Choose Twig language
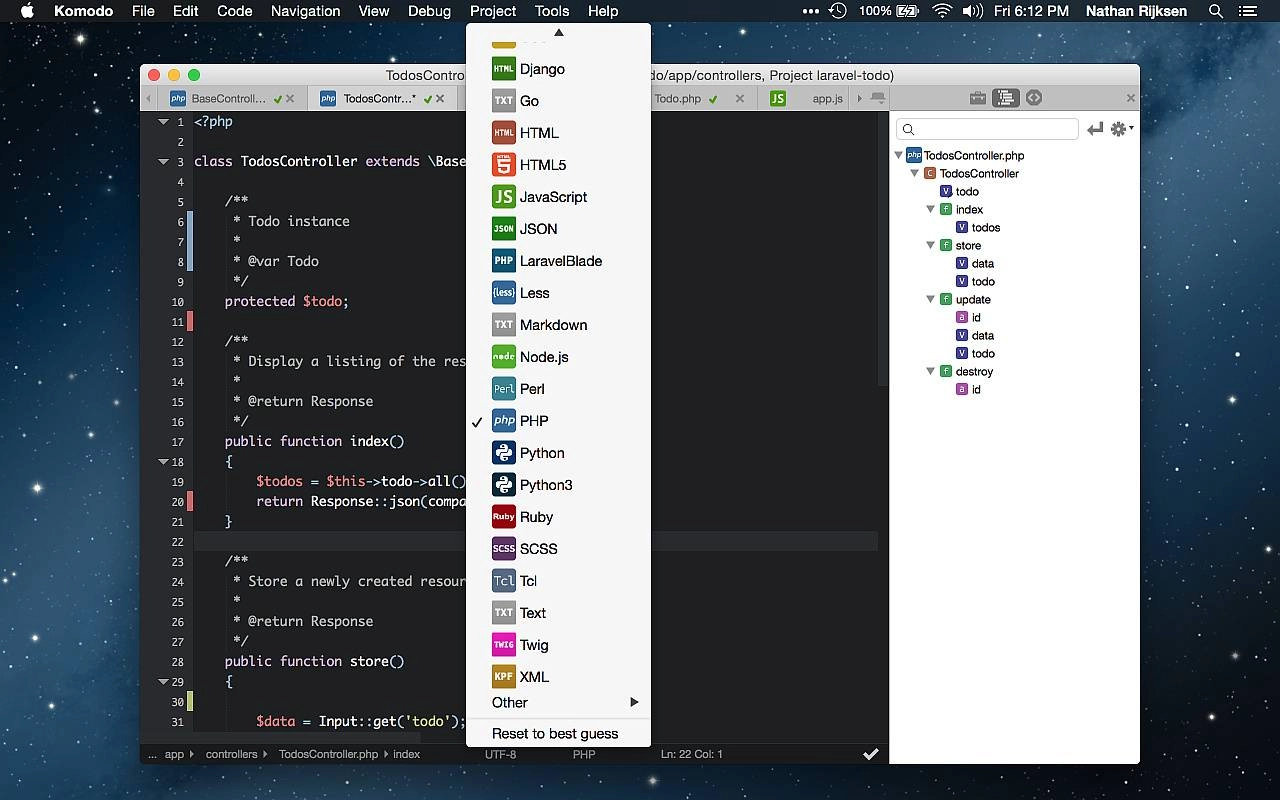The image size is (1280, 800). pyautogui.click(x=558, y=645)
